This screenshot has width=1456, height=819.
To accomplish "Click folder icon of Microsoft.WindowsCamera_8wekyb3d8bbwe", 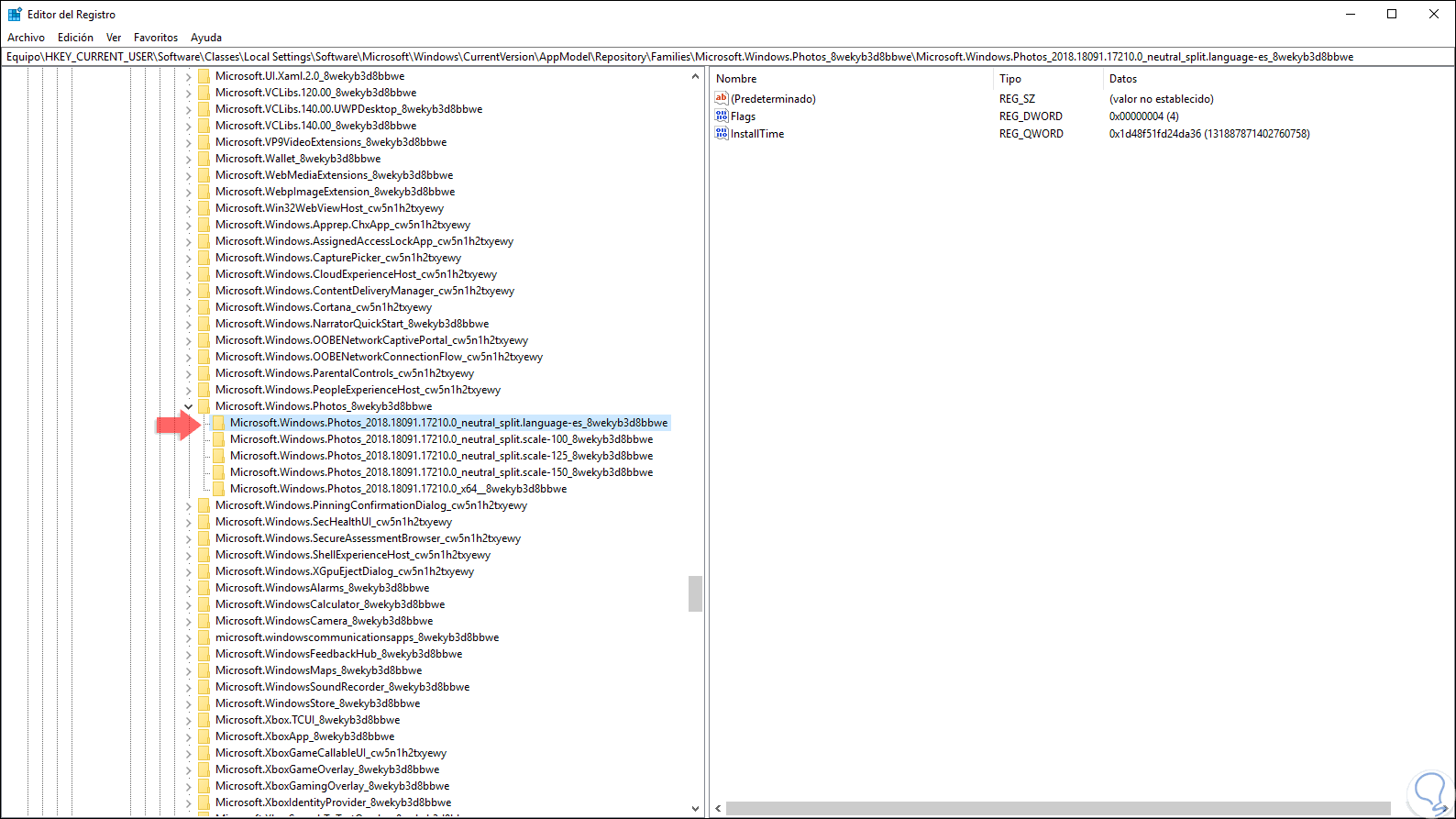I will click(x=204, y=621).
